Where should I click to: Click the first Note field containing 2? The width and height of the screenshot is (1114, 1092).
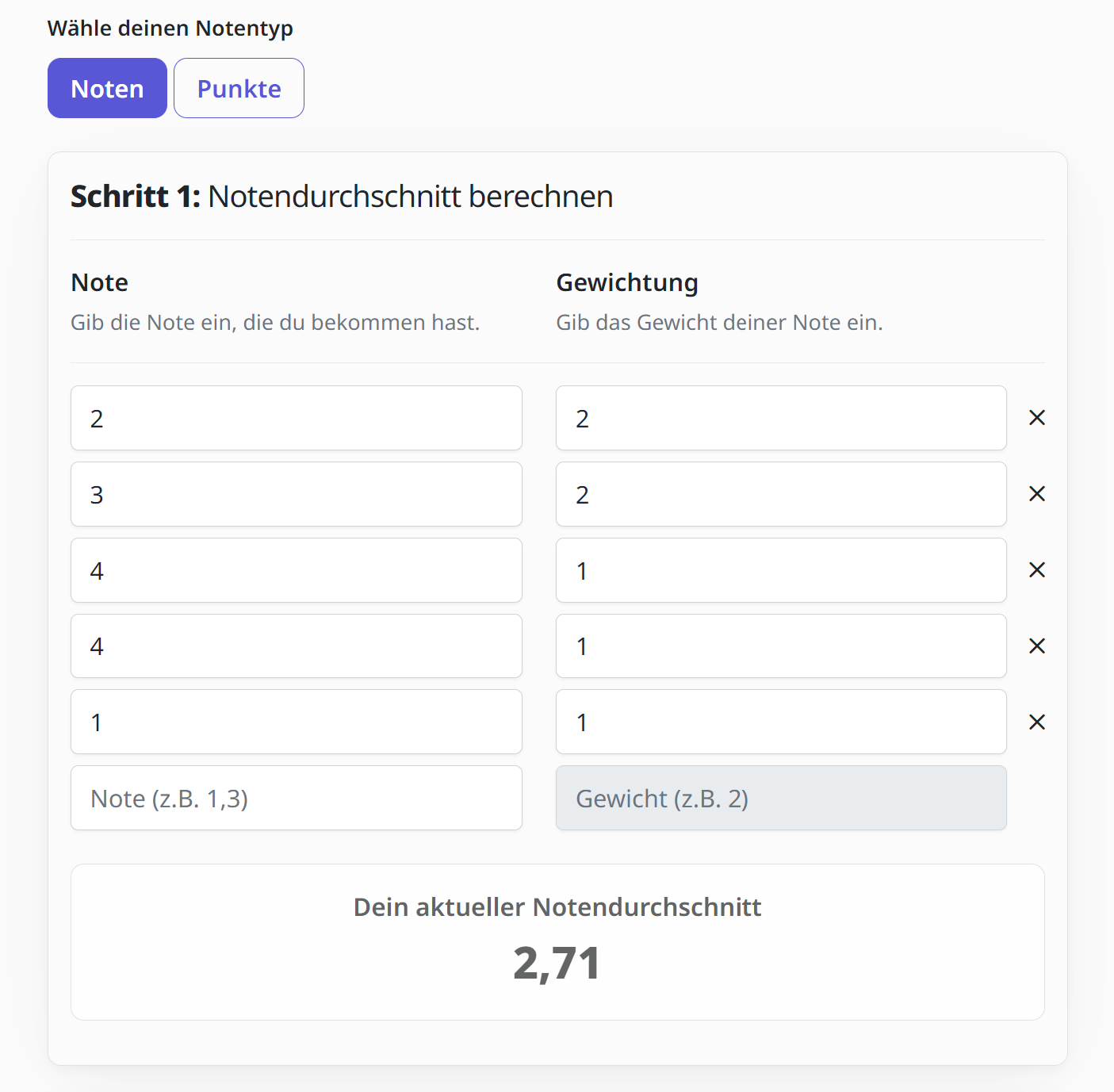click(x=296, y=418)
